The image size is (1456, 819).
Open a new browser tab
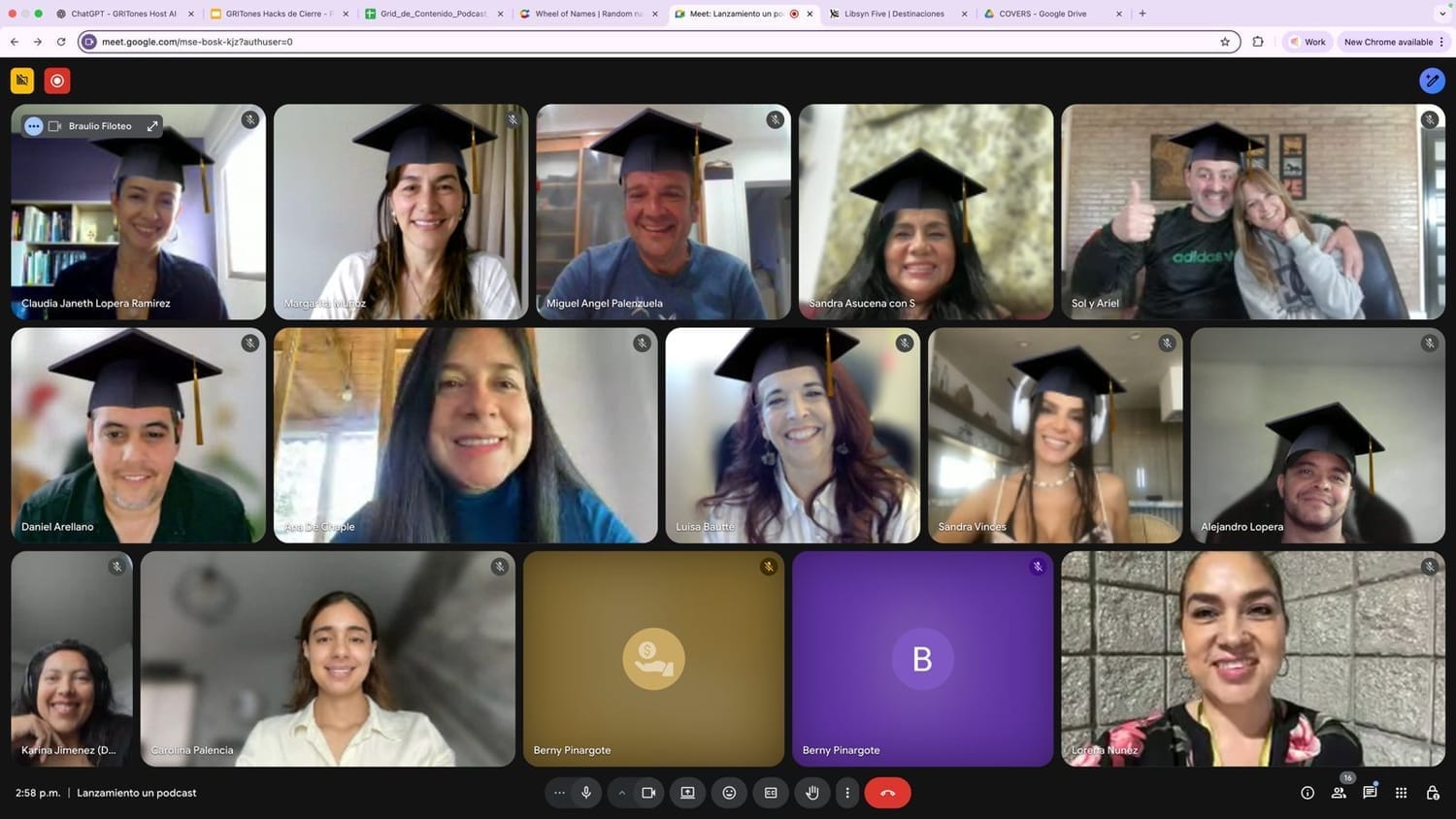click(1142, 14)
